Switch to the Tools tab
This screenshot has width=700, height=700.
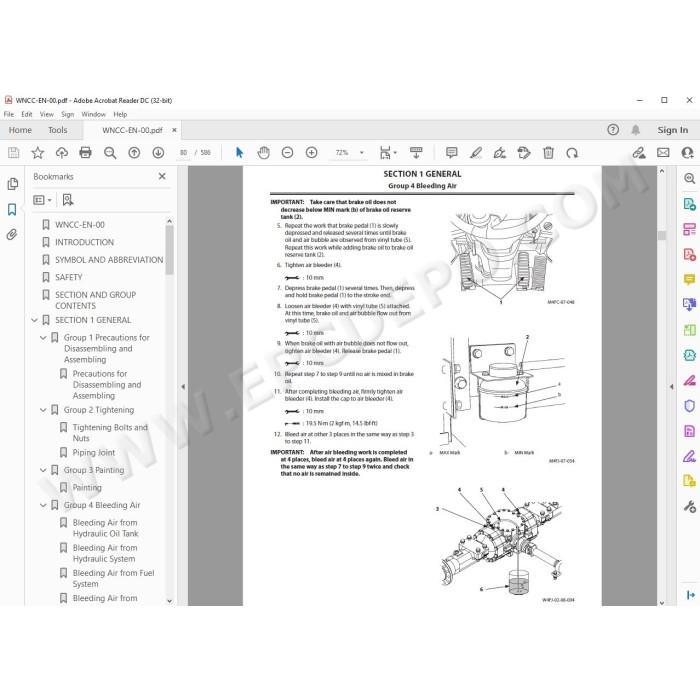click(x=58, y=130)
